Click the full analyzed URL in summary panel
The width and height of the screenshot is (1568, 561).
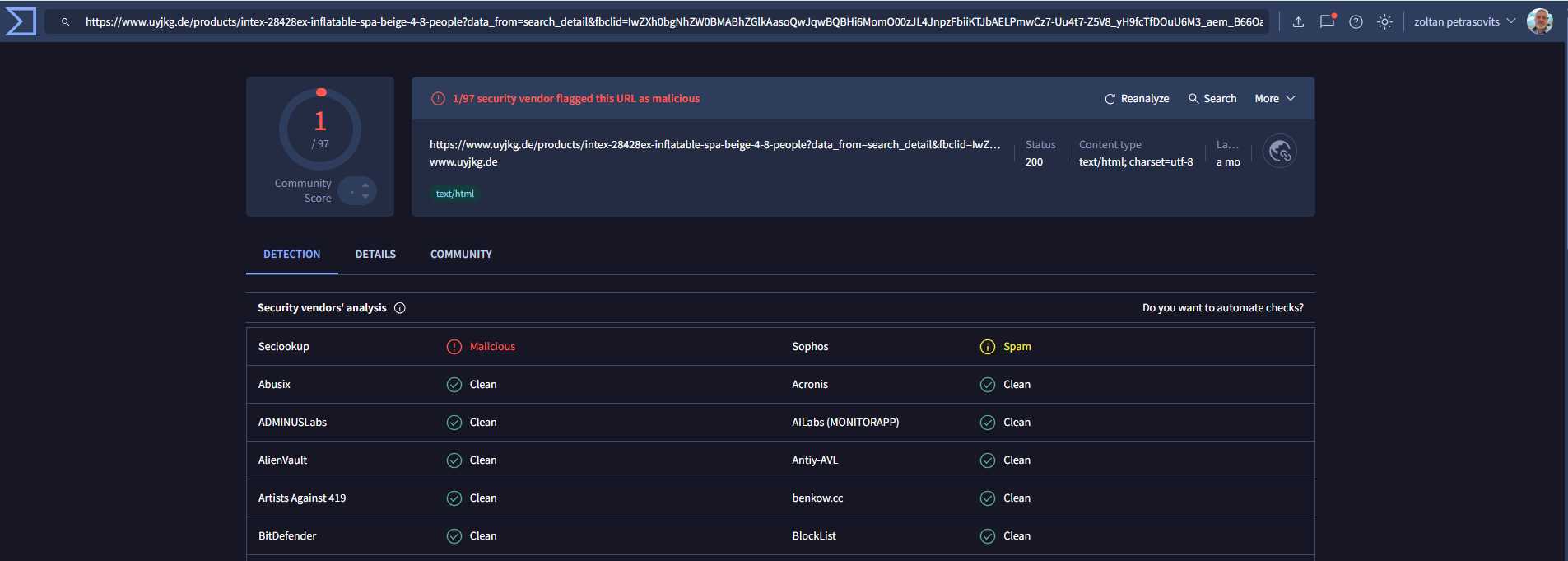(x=714, y=145)
